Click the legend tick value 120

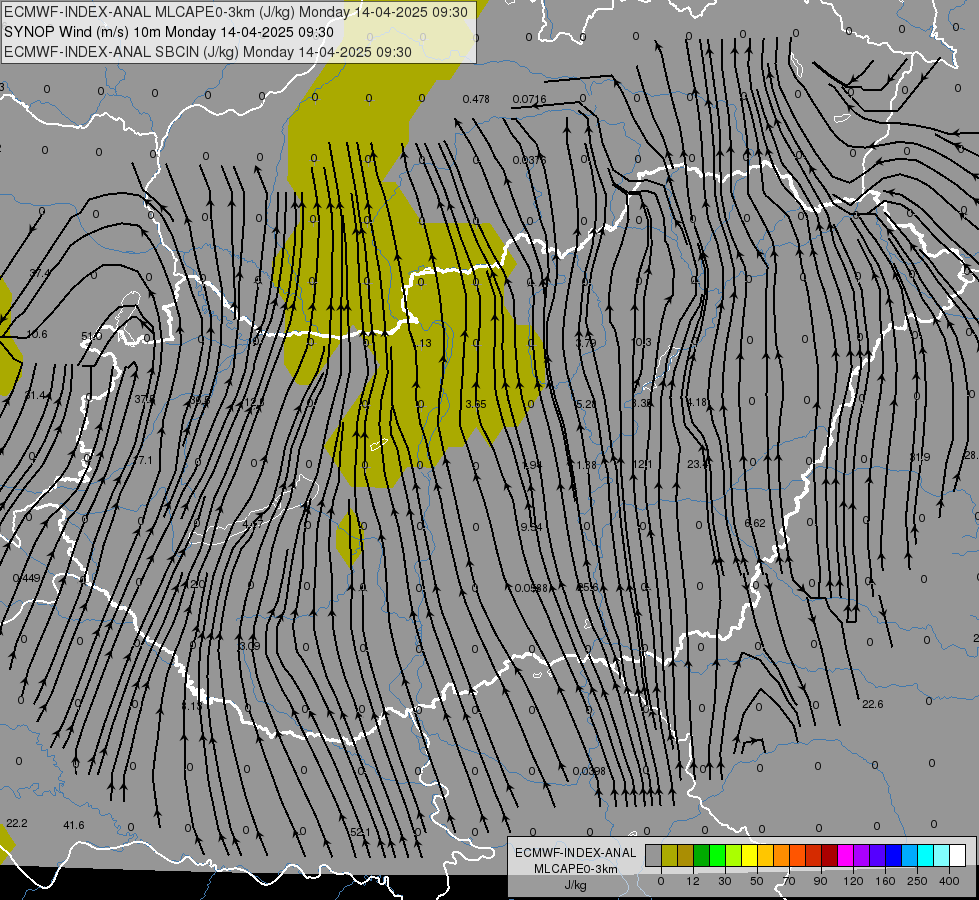coord(853,881)
